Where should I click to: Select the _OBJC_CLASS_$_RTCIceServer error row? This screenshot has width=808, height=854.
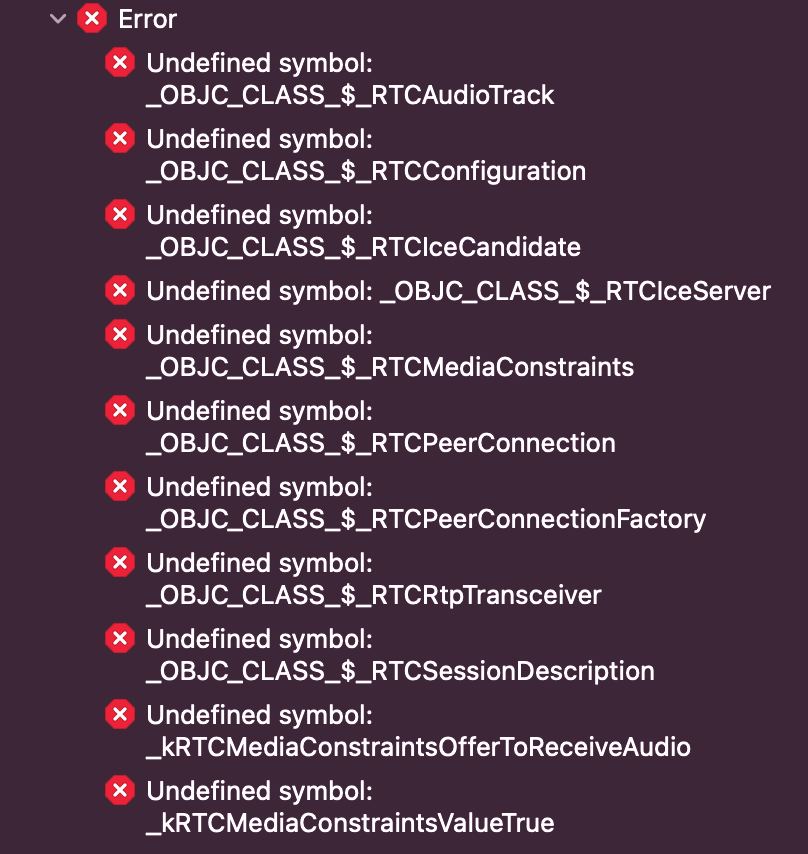[458, 291]
